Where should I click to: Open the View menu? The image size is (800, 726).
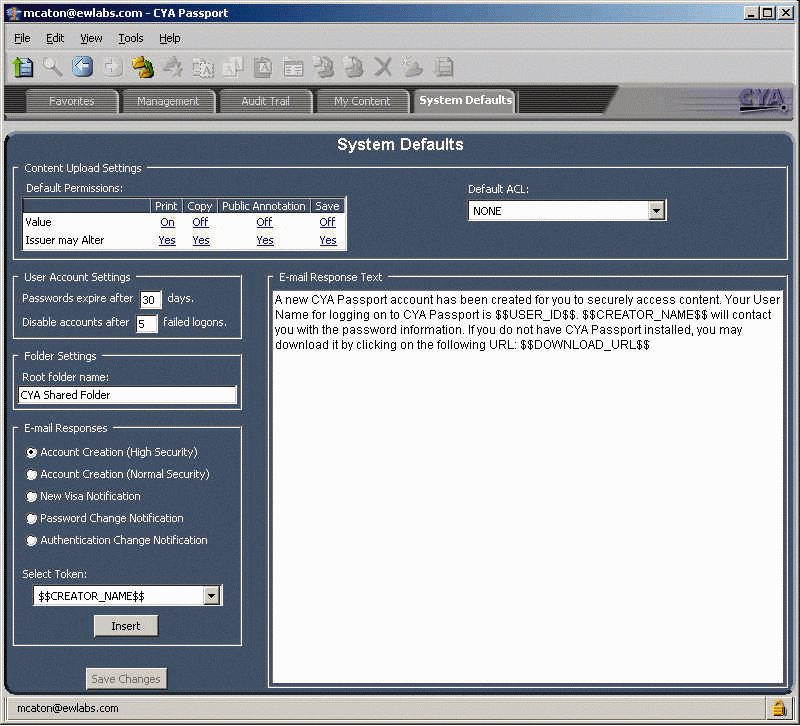pyautogui.click(x=91, y=38)
